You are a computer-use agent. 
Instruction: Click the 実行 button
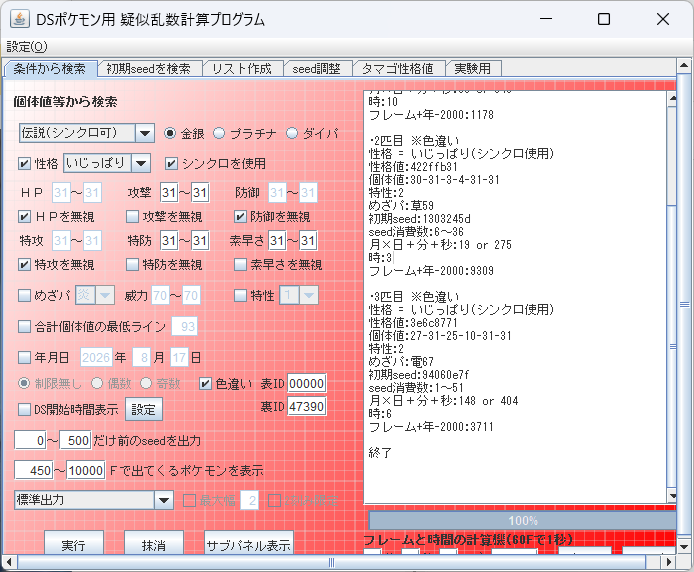74,545
